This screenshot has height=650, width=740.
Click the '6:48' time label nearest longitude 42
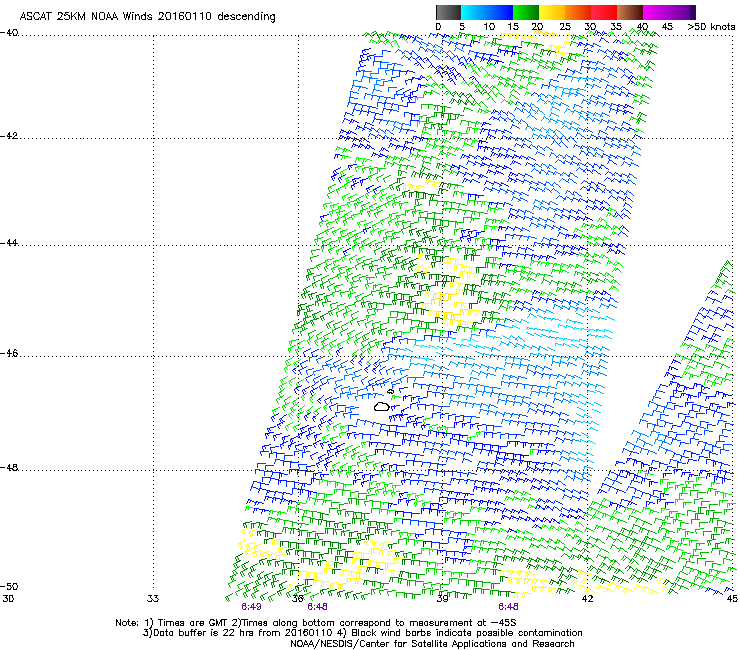point(508,607)
